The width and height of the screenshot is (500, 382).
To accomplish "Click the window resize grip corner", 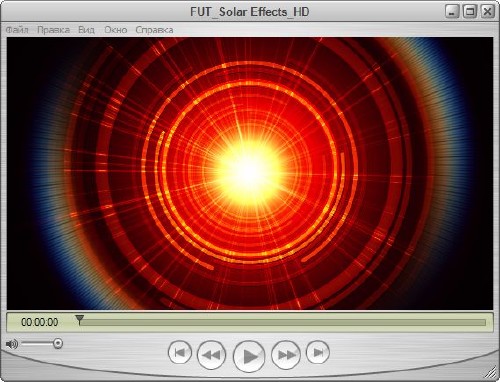I will tap(490, 372).
